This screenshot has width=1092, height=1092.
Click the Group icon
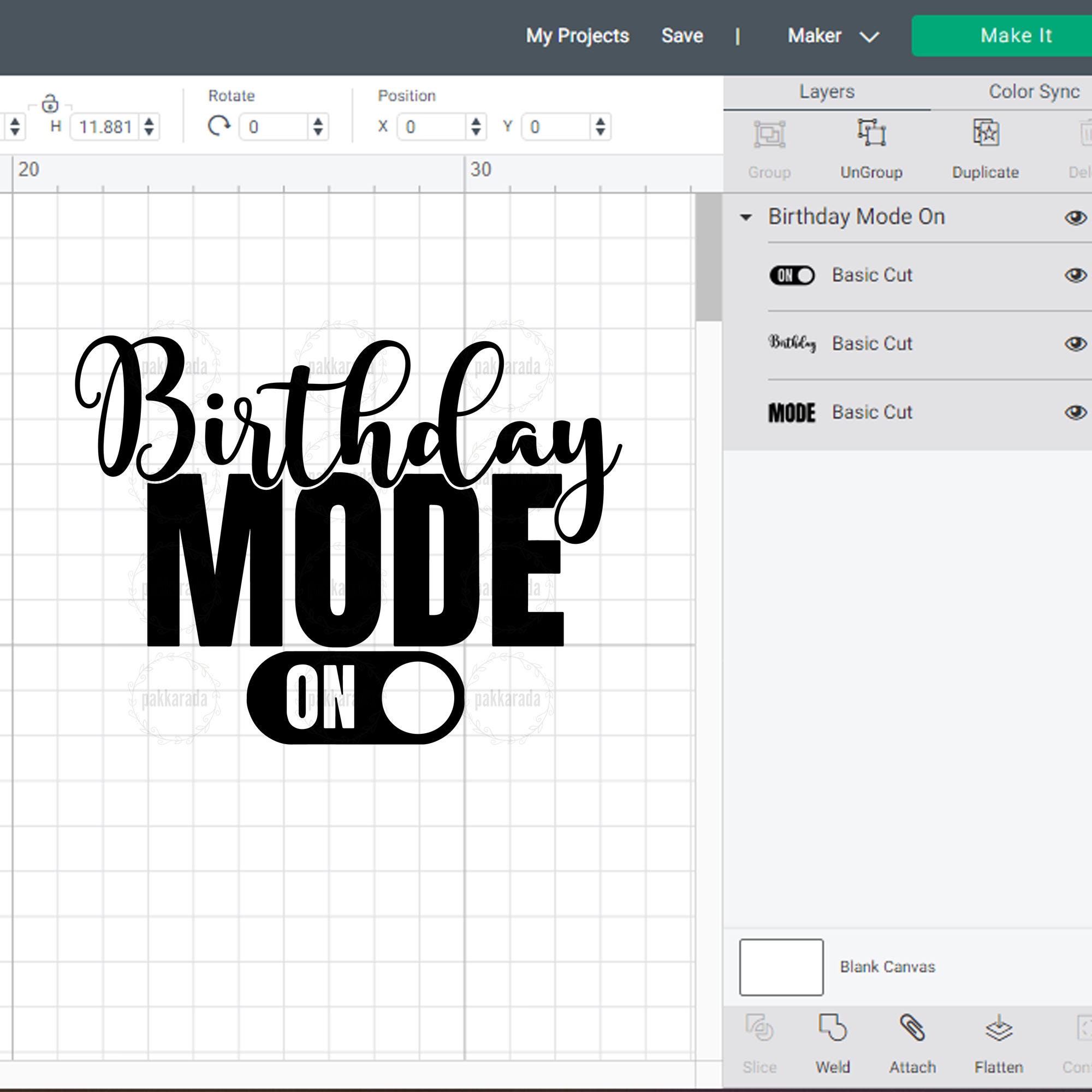[x=770, y=134]
